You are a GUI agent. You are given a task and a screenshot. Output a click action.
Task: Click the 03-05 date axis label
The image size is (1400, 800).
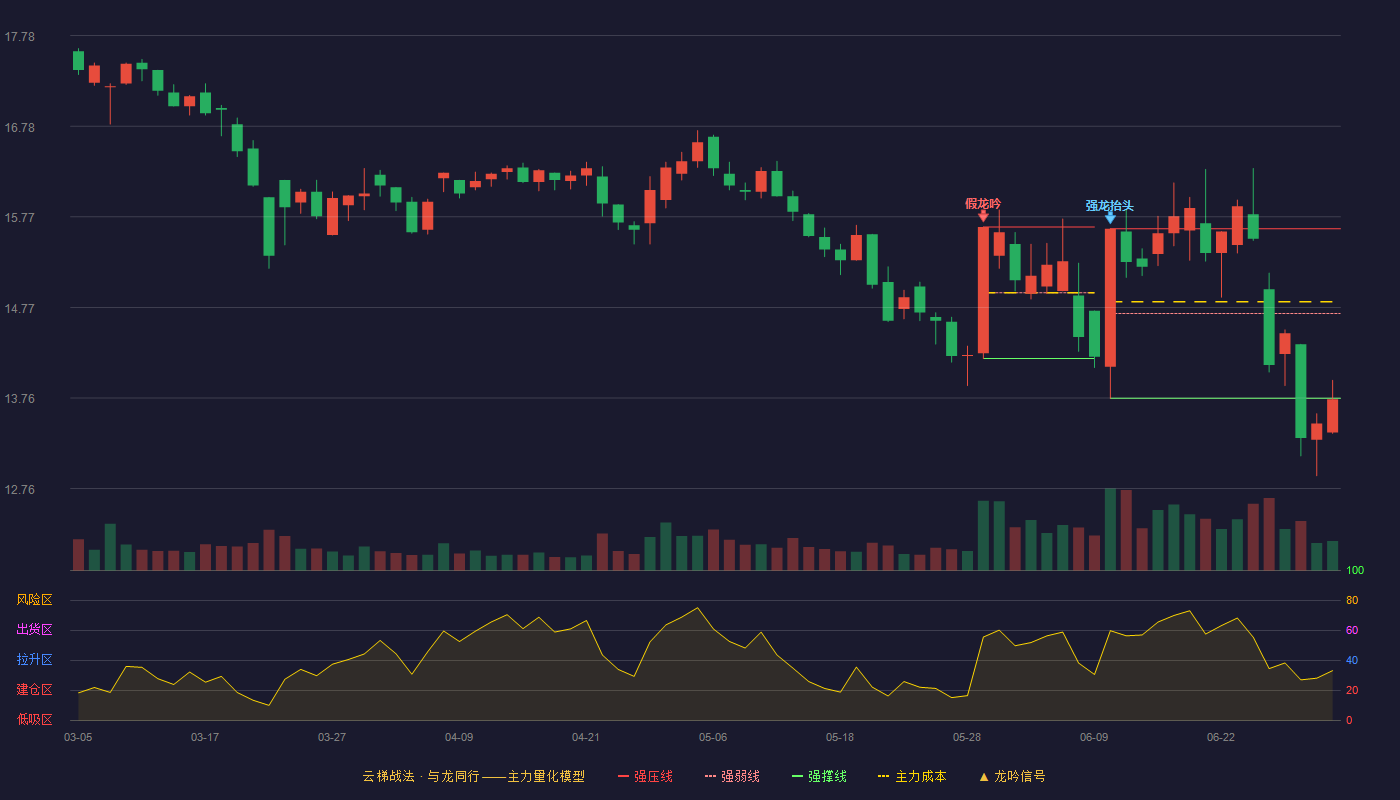[x=78, y=737]
